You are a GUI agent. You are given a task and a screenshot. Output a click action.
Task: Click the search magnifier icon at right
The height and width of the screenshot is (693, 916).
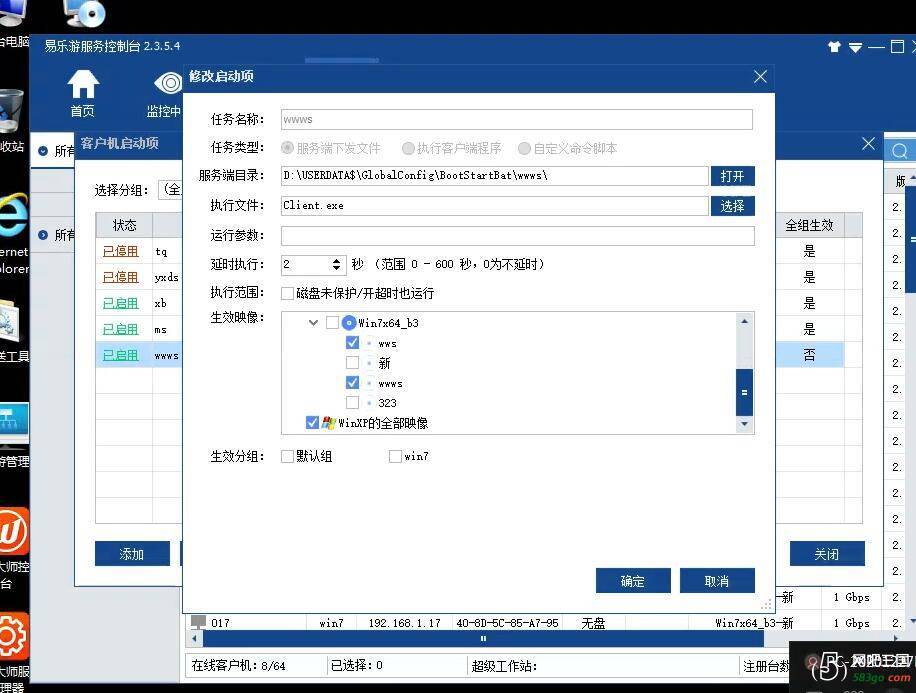tap(899, 151)
